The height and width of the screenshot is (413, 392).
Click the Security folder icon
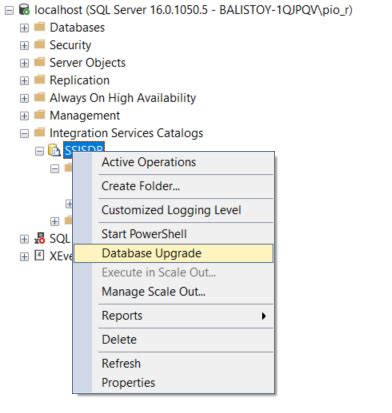point(40,44)
